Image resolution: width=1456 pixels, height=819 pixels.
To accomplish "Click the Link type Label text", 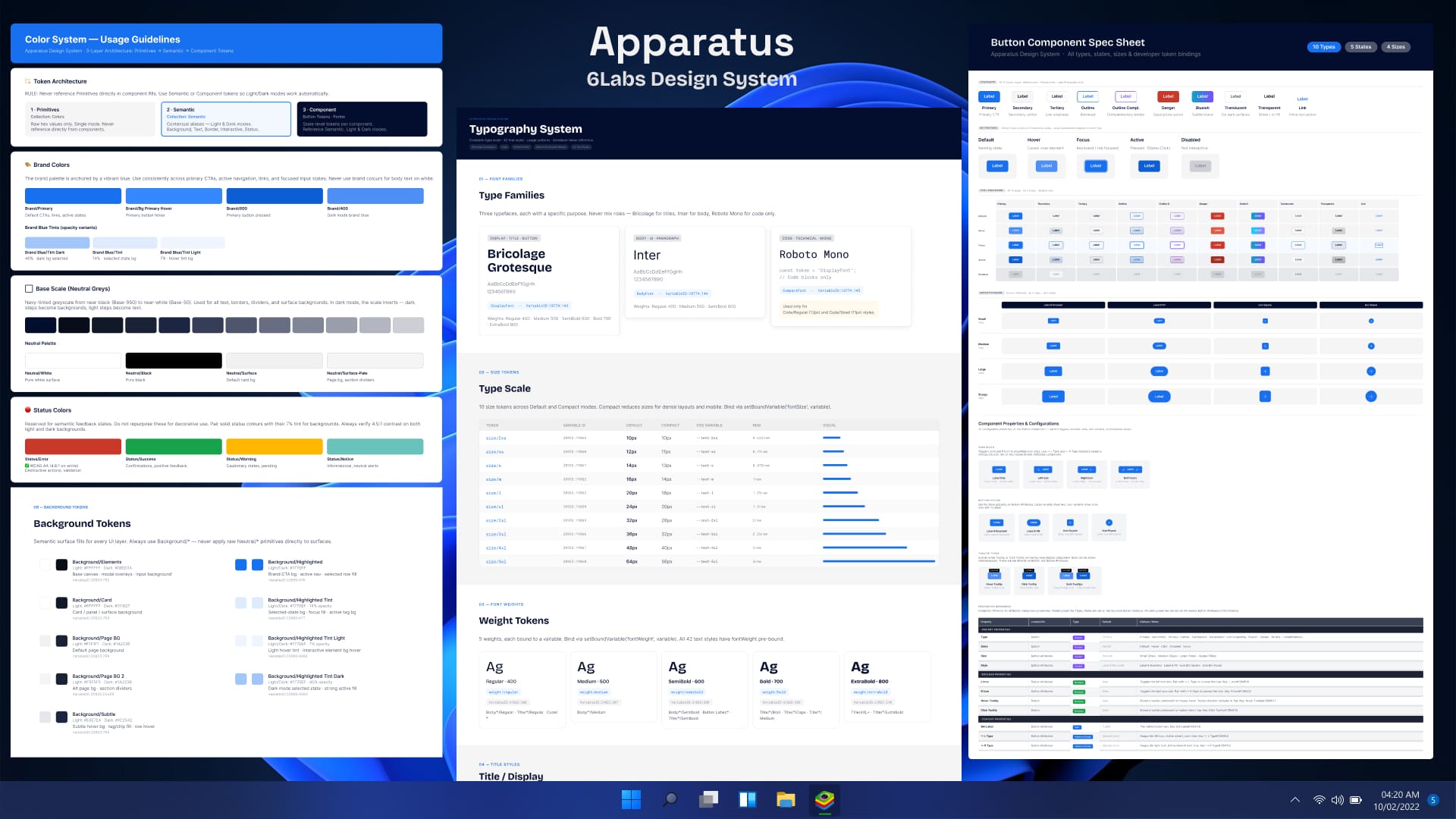I will point(1302,99).
